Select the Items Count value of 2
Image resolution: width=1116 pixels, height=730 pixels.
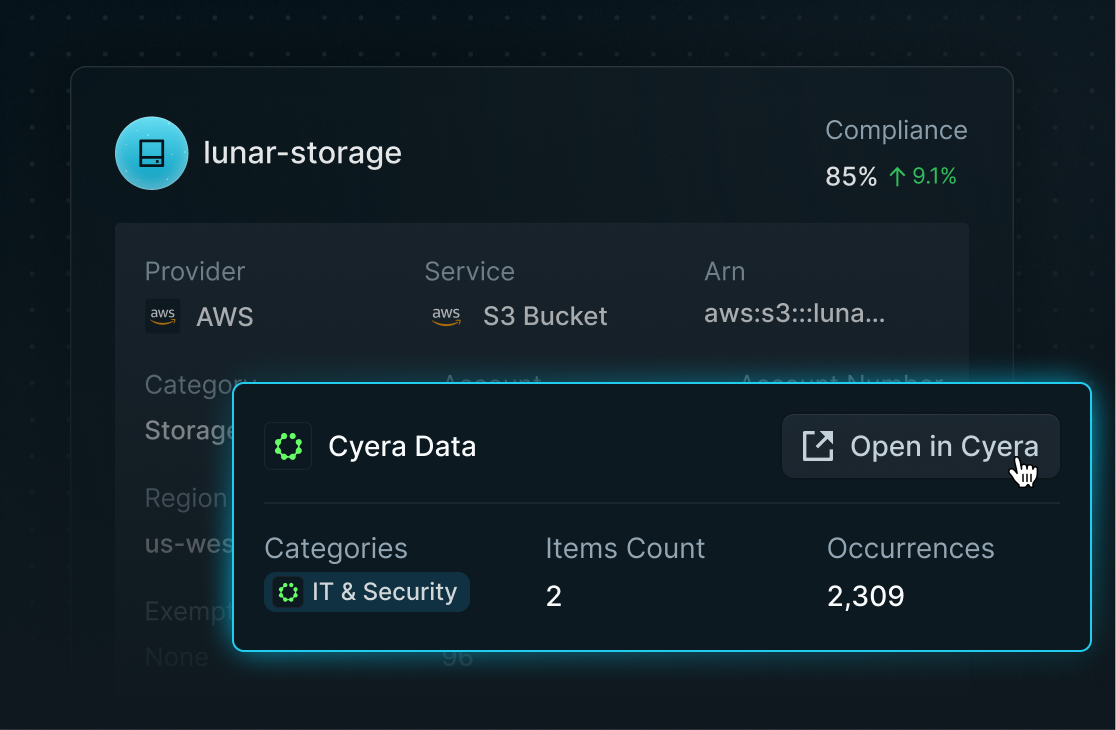tap(554, 595)
